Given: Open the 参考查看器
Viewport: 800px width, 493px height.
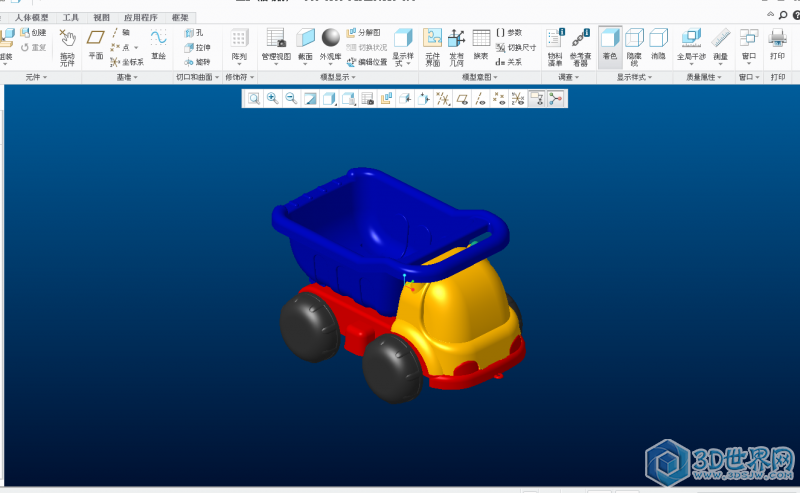Looking at the screenshot, I should [581, 47].
